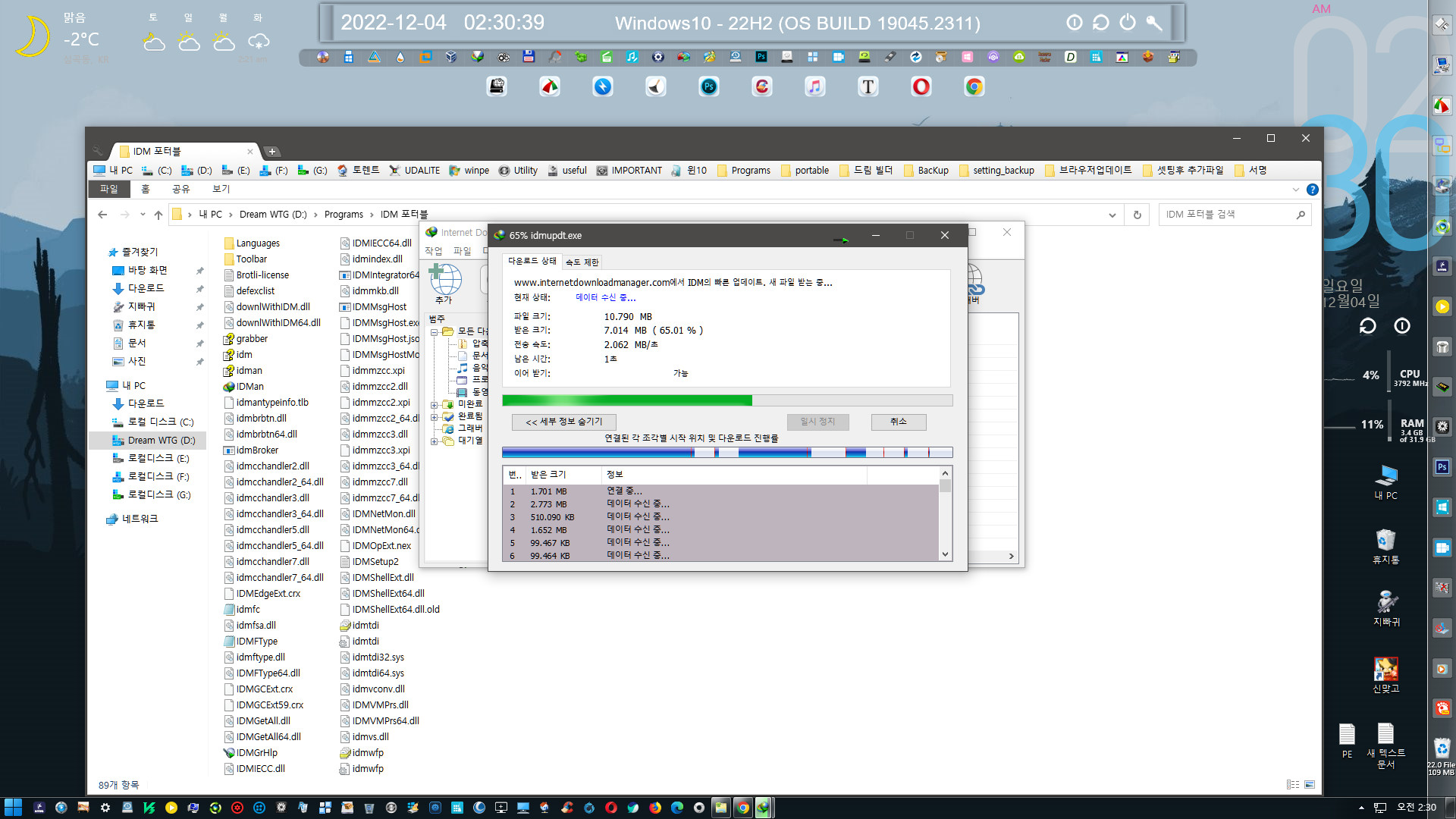The image size is (1456, 819).
Task: Show hidden tray icons arrow
Action: point(1361,808)
